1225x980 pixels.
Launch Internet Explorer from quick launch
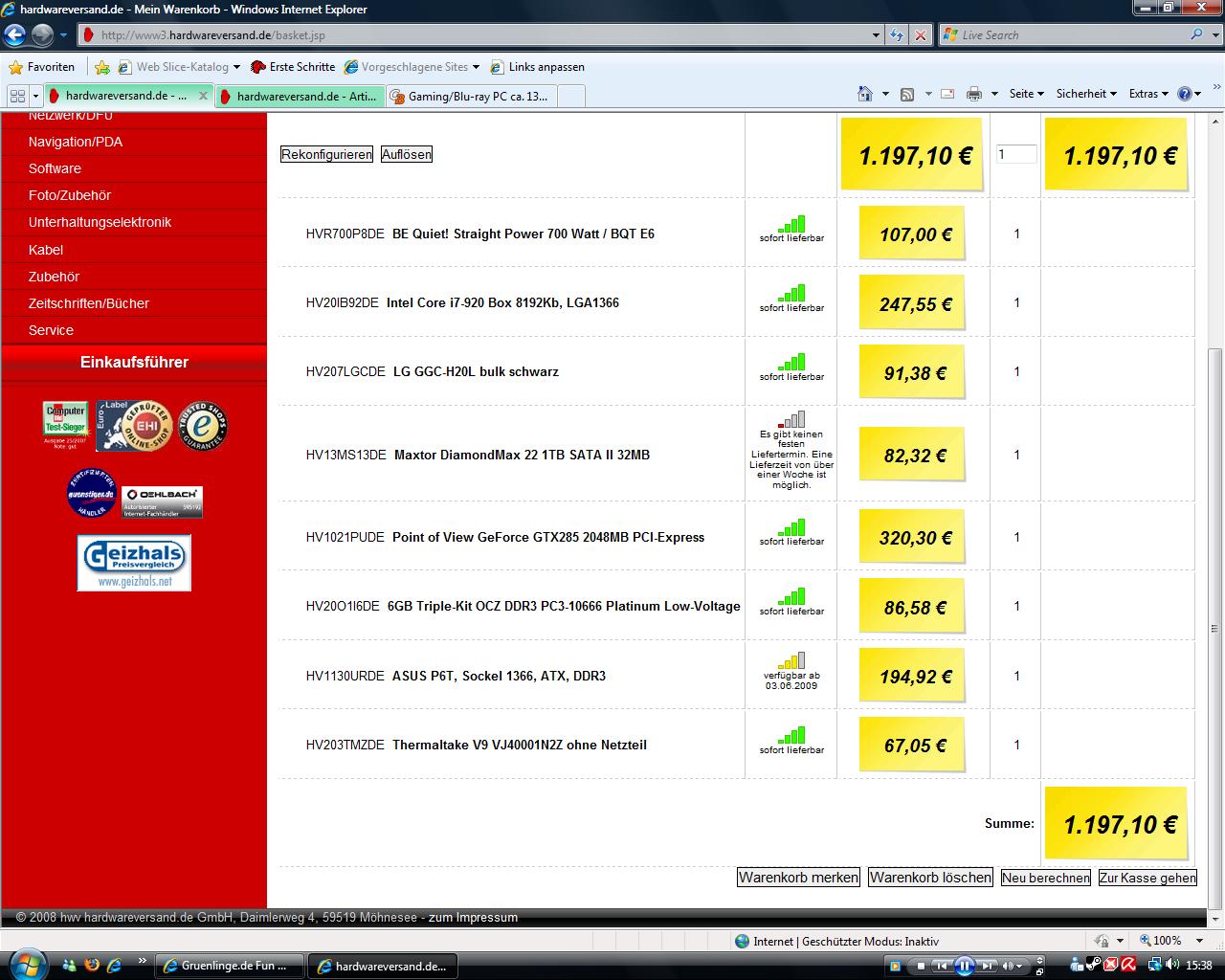click(x=114, y=965)
